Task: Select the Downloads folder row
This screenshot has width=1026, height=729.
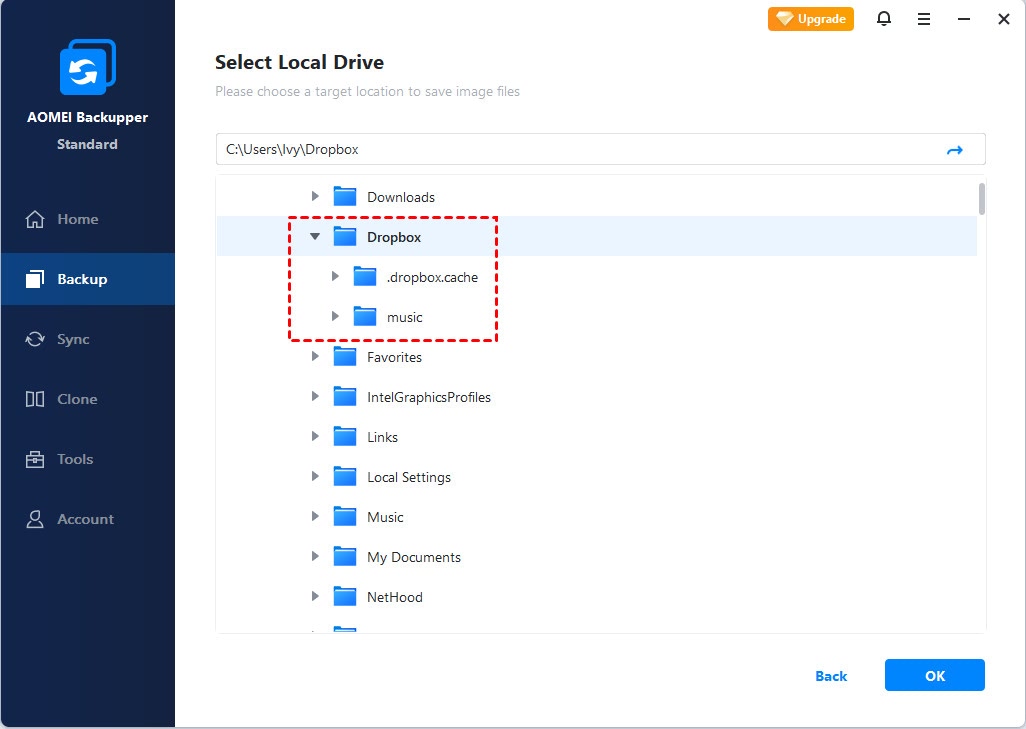Action: coord(597,196)
